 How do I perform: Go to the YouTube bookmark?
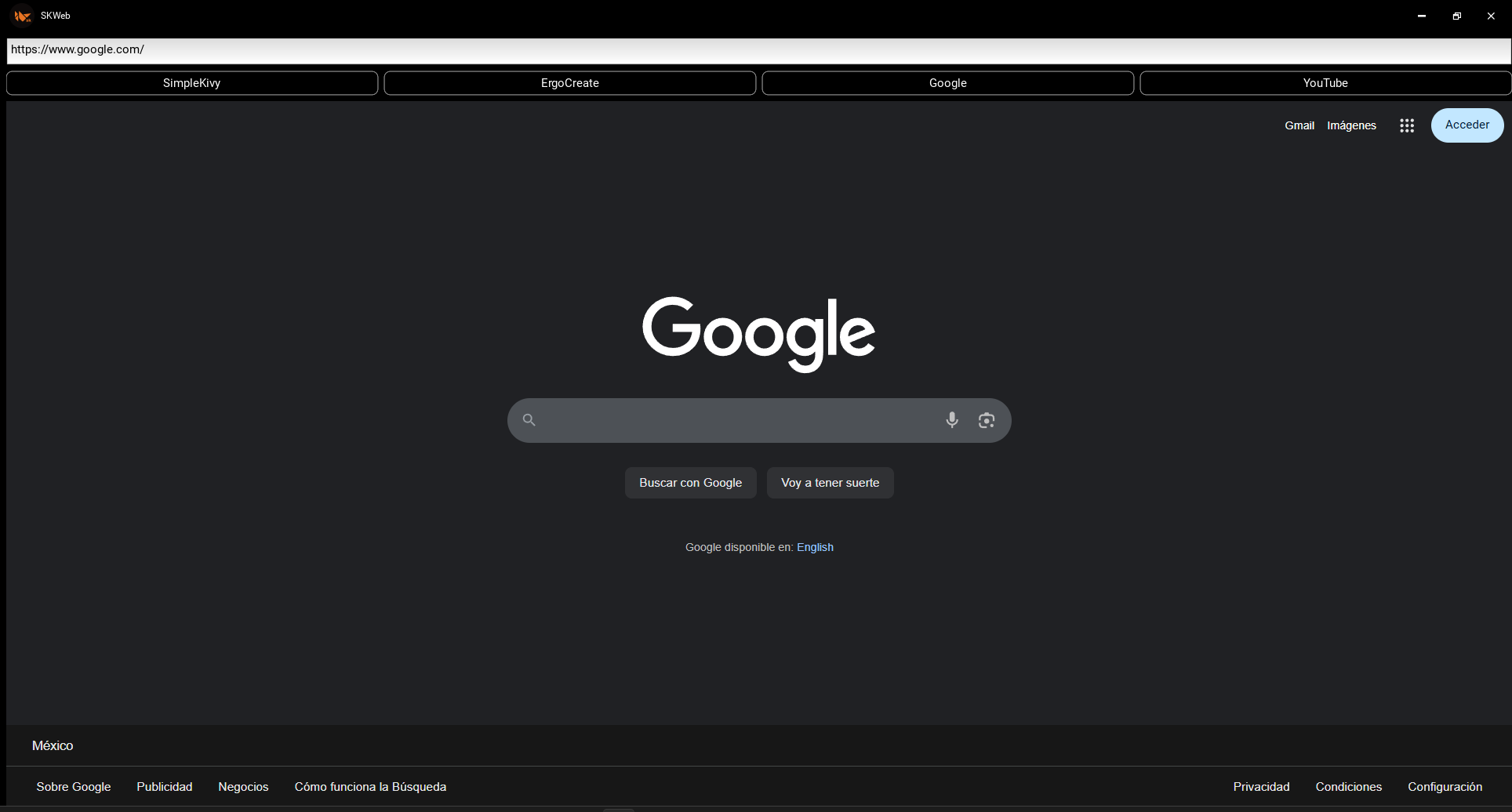coord(1325,83)
